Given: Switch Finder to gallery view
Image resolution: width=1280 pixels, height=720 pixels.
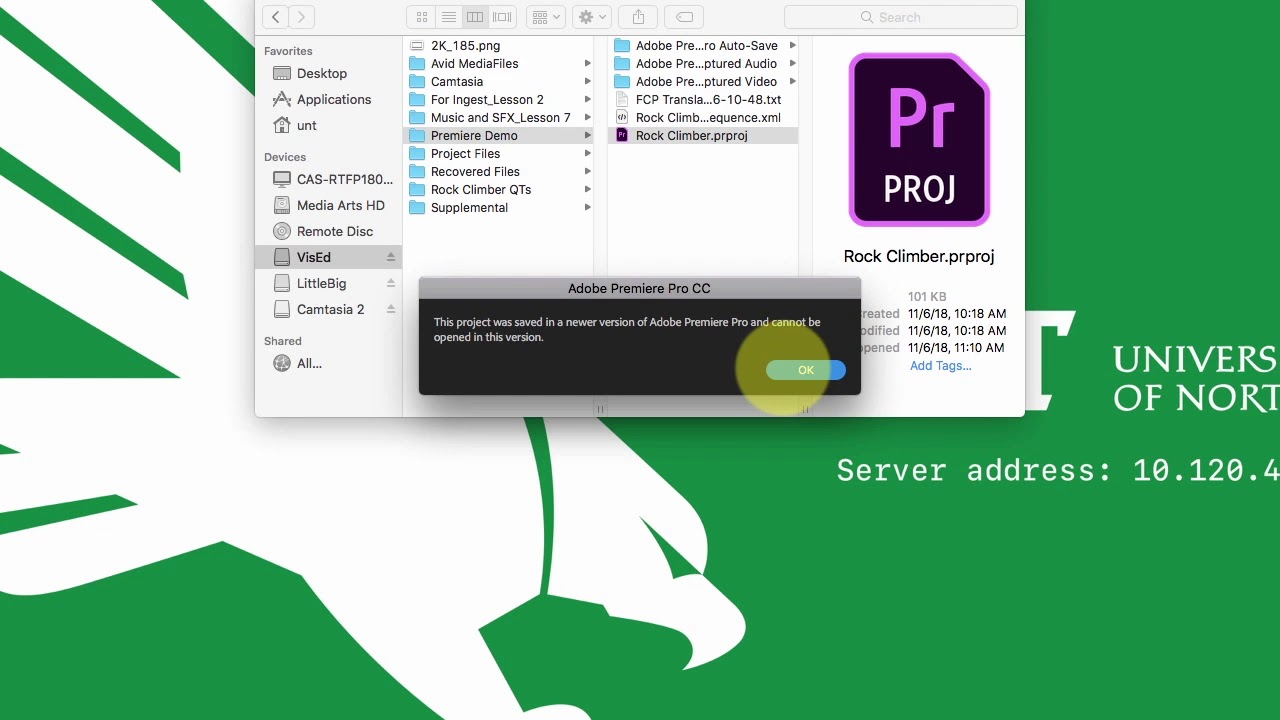Looking at the screenshot, I should 502,17.
